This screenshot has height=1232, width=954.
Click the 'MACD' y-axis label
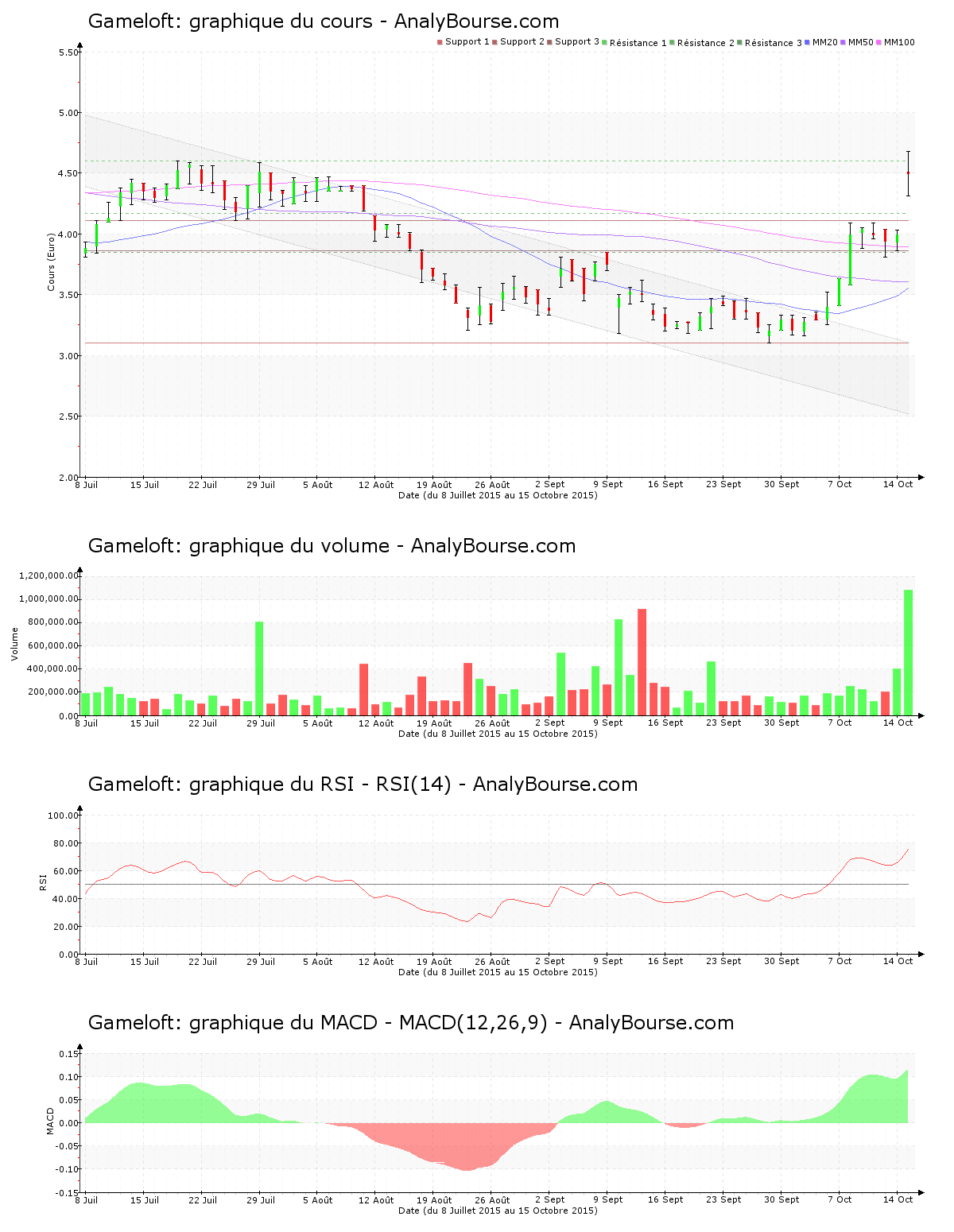51,1121
